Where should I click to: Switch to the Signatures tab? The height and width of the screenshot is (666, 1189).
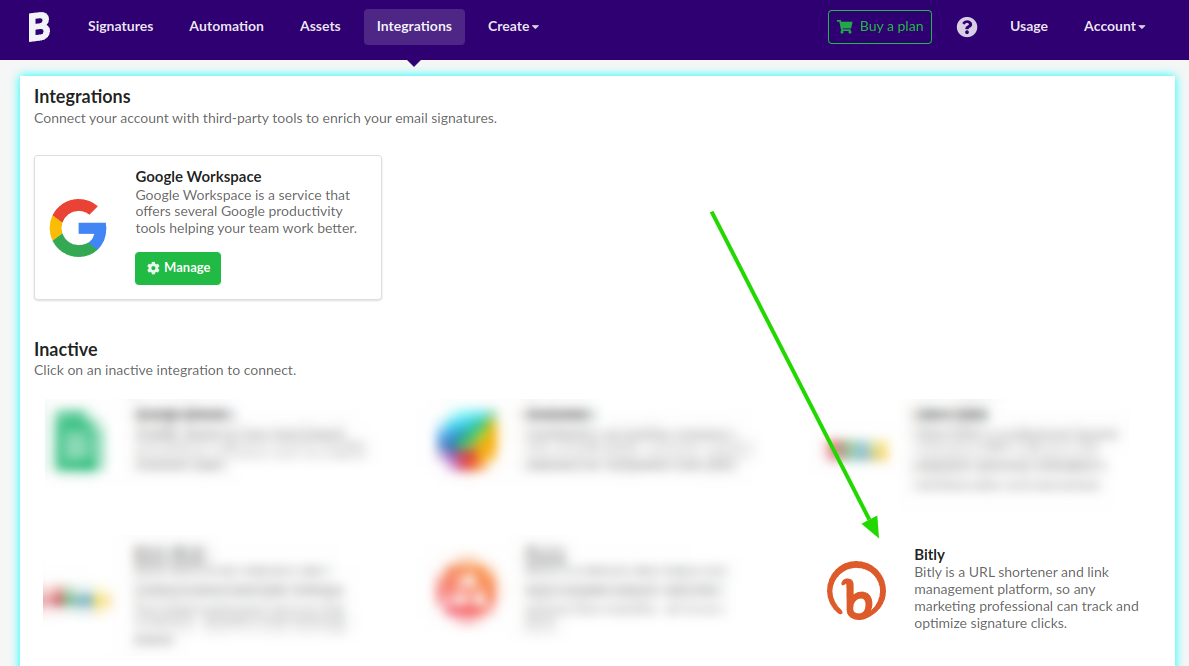[120, 26]
